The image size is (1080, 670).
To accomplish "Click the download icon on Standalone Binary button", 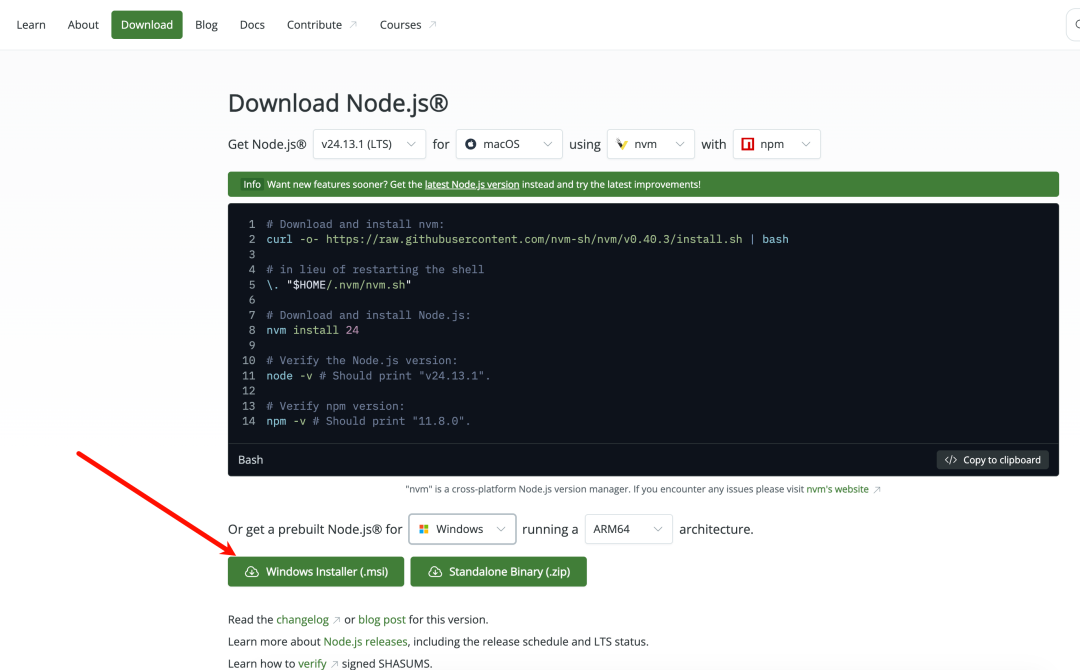I will 434,571.
